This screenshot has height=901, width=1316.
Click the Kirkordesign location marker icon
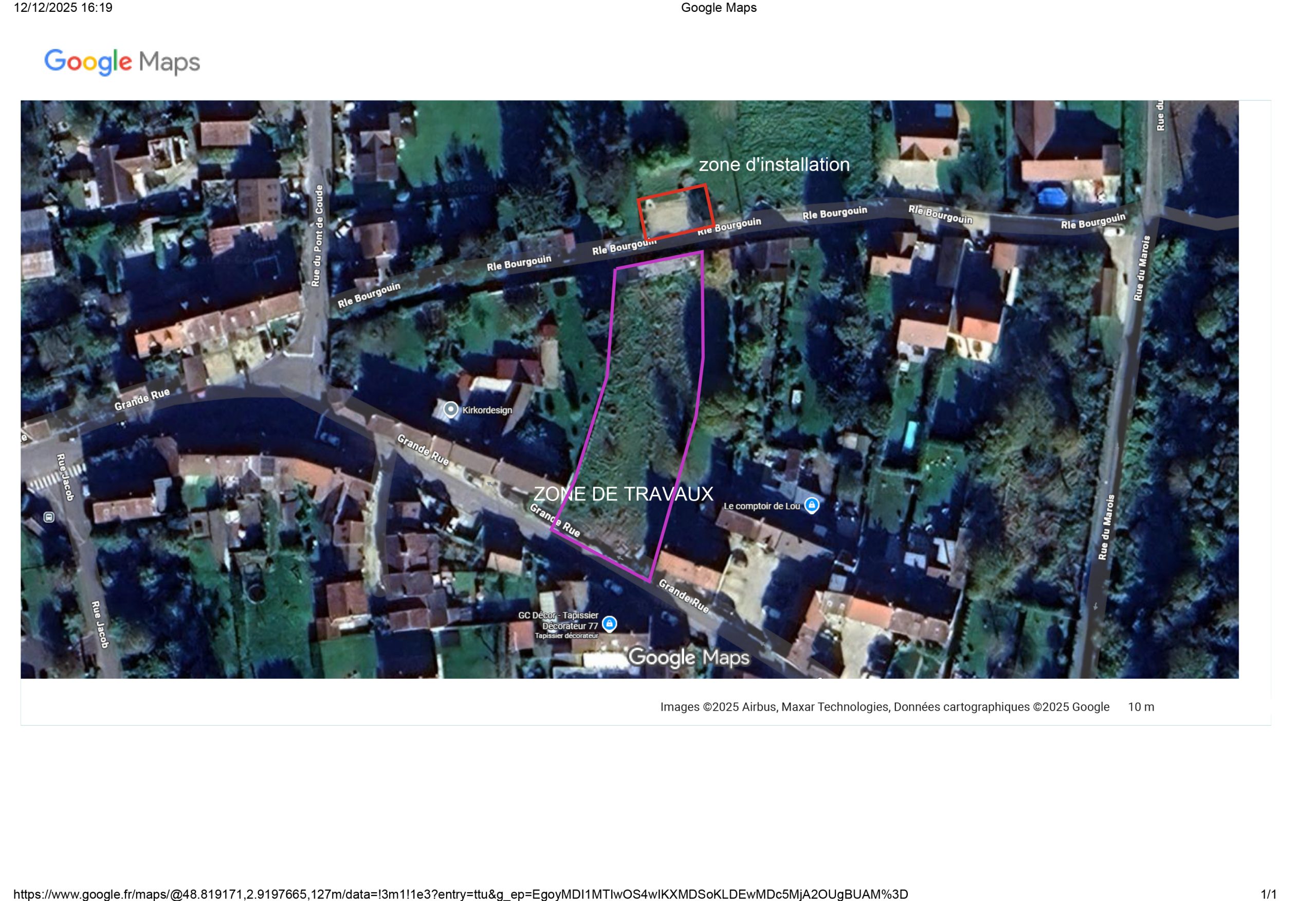(x=450, y=409)
